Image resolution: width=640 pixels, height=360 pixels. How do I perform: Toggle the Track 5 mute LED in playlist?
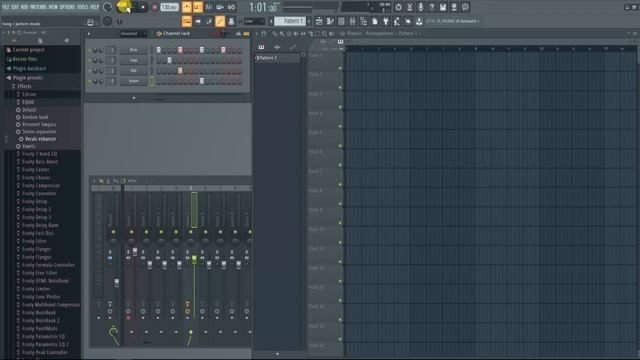coord(340,146)
